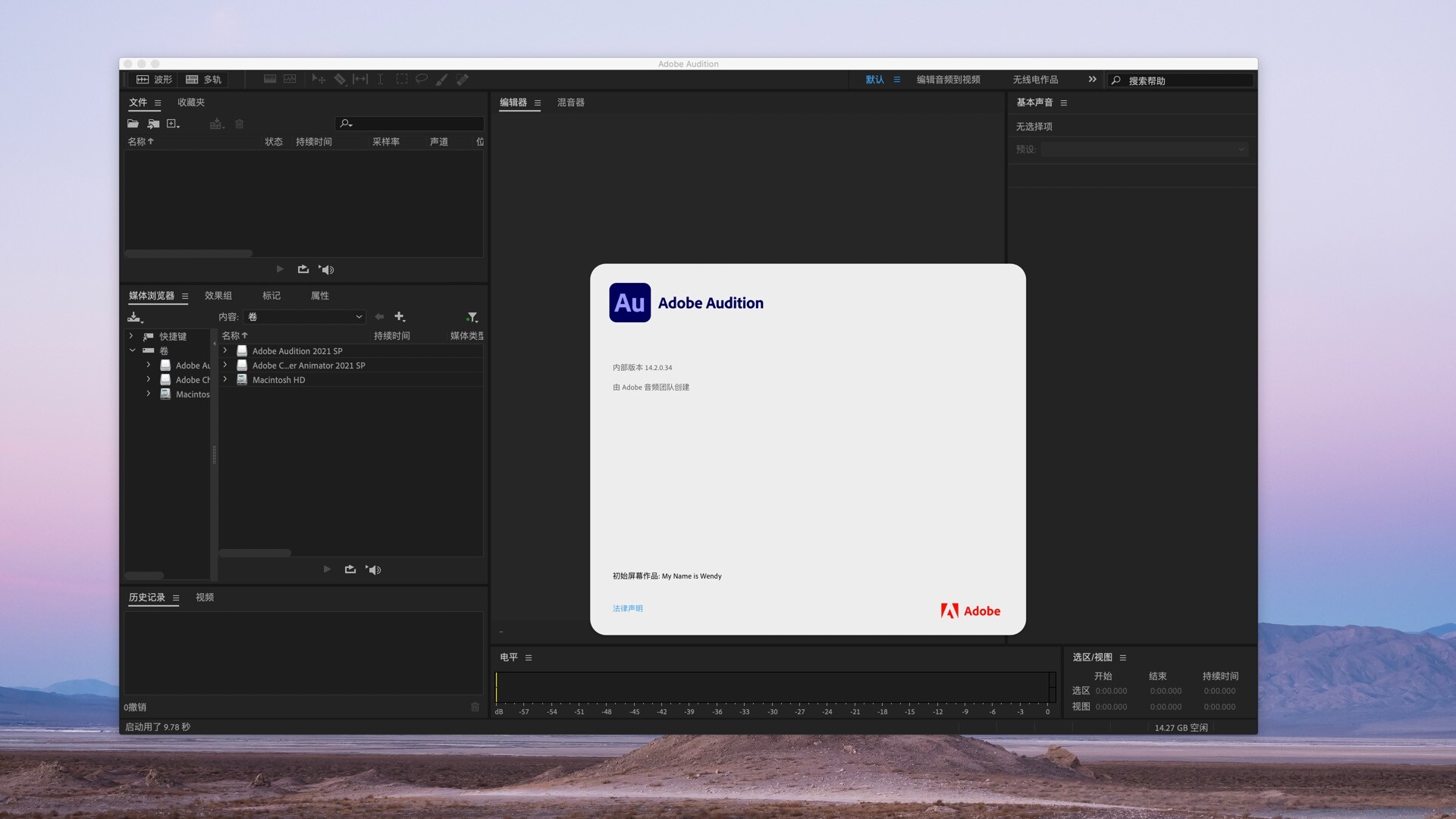Open the 历史记录 panel menu icon
Screen dimensions: 1456x819
tap(176, 598)
